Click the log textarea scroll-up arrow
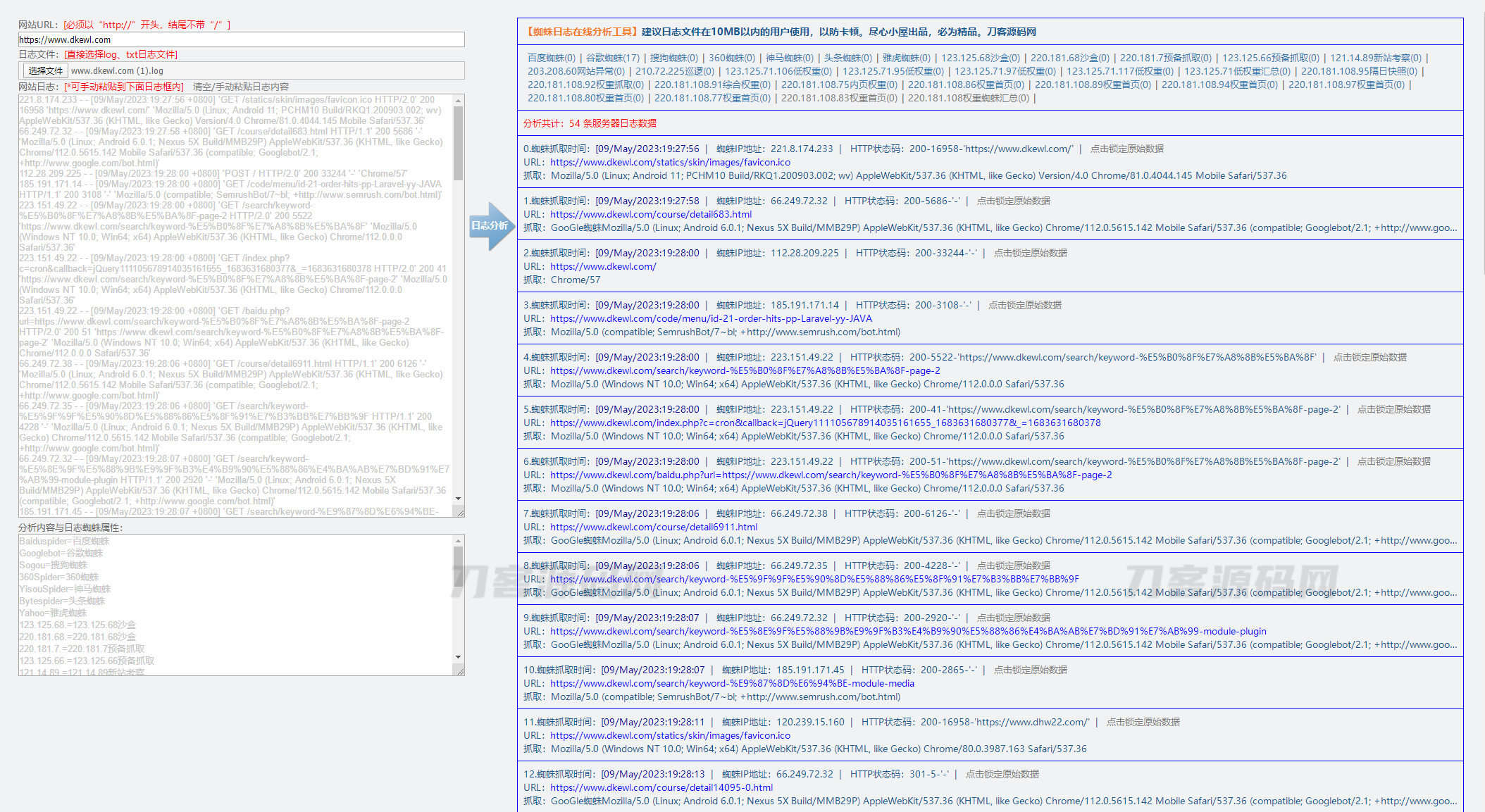The width and height of the screenshot is (1485, 812). 459,100
